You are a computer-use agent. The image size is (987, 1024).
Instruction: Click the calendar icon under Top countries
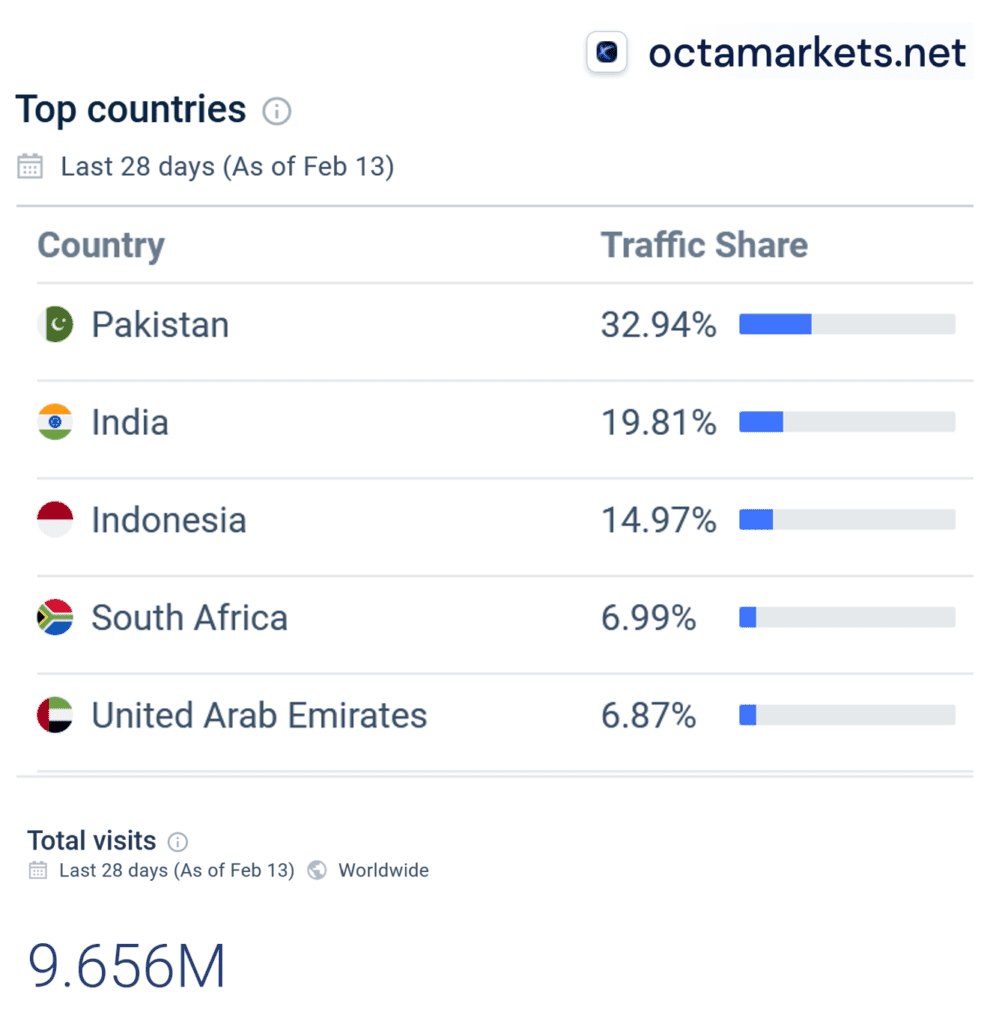point(30,166)
